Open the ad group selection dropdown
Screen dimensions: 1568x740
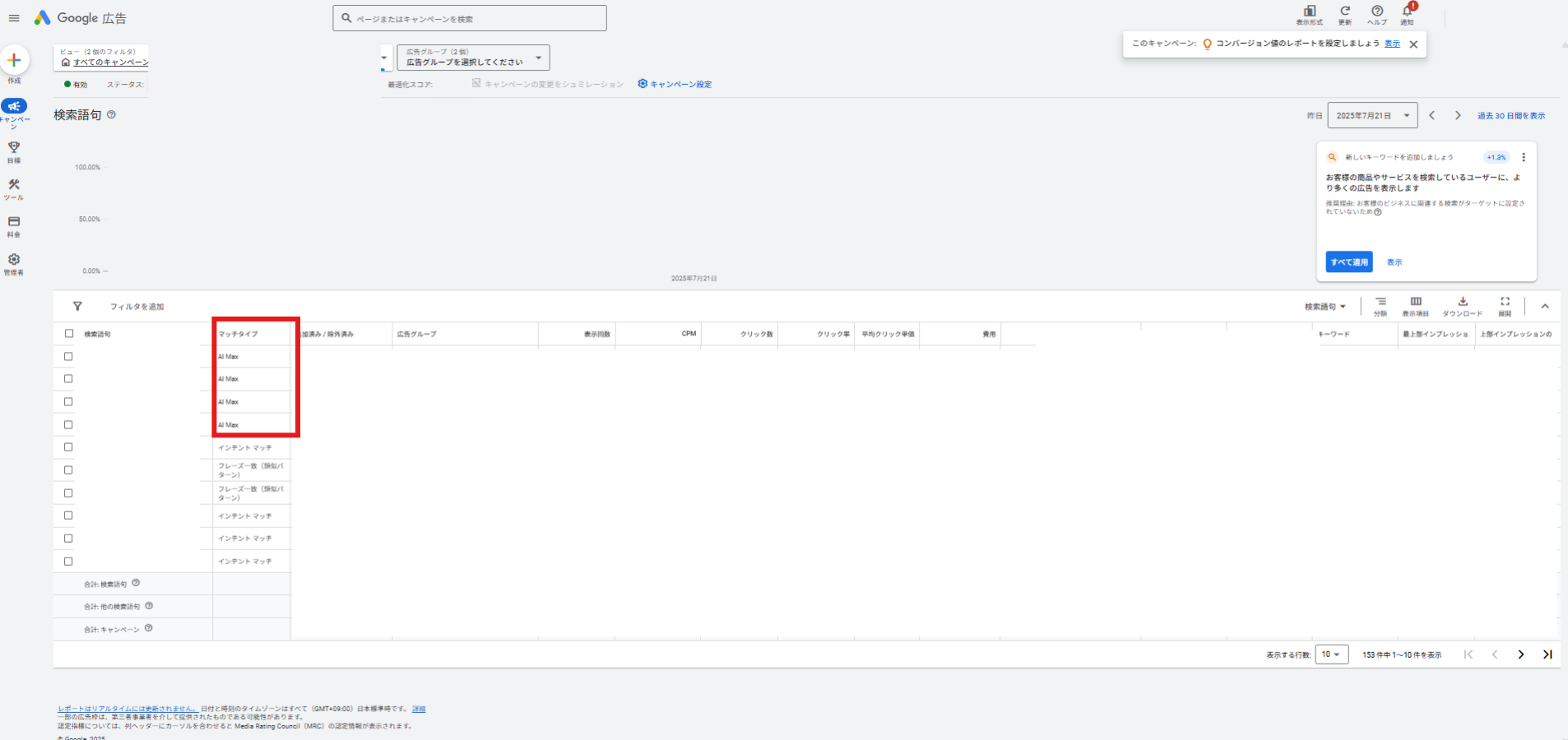click(x=473, y=58)
